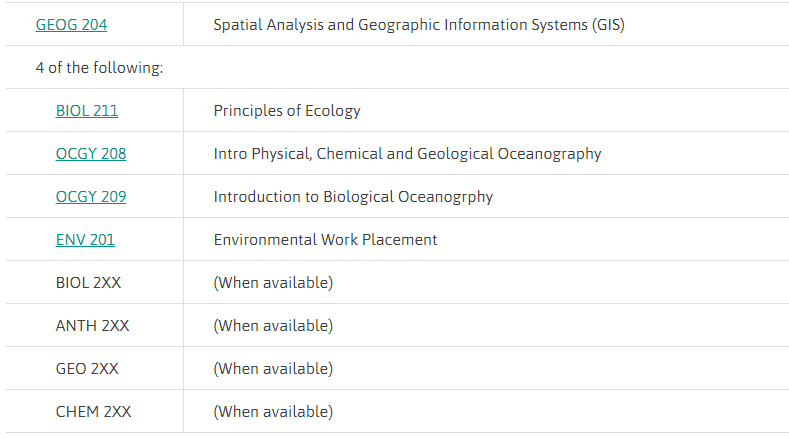Open the OCGY 208 course link
The width and height of the screenshot is (789, 438).
click(x=91, y=154)
